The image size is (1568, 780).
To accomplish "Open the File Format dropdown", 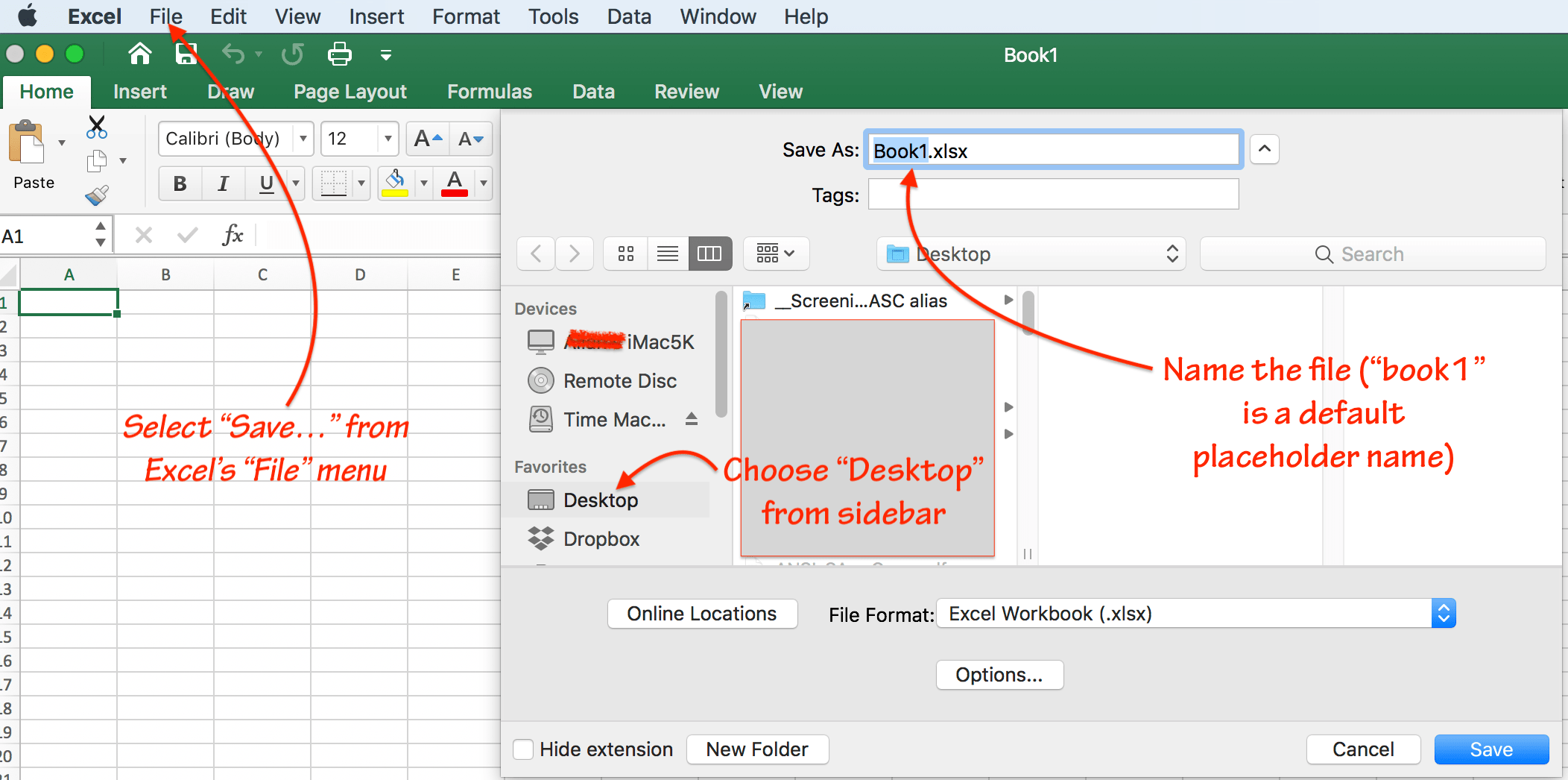I will [x=1195, y=613].
